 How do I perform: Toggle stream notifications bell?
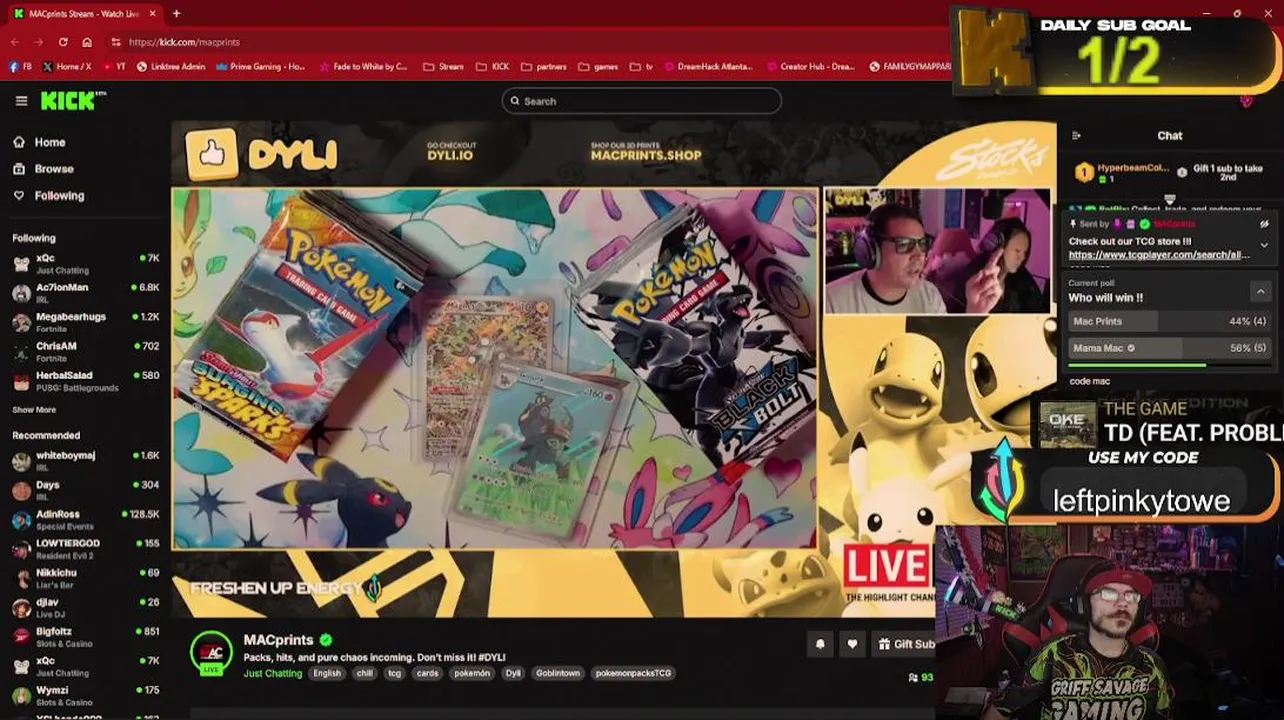(x=820, y=644)
